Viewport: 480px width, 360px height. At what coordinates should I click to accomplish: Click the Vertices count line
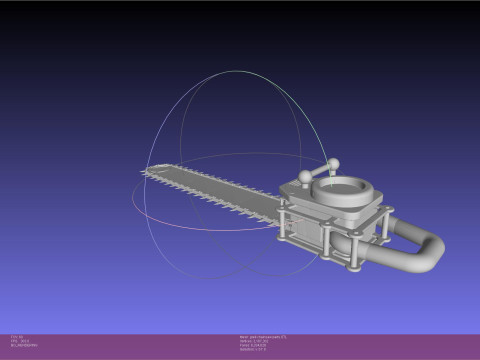click(255, 341)
